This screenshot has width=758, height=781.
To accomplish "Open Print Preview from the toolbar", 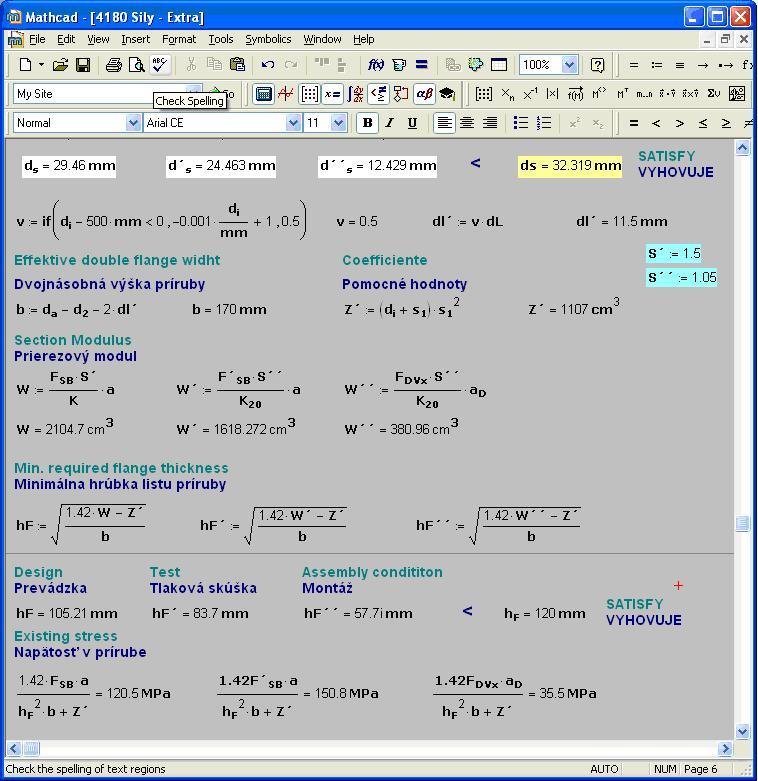I will [136, 65].
